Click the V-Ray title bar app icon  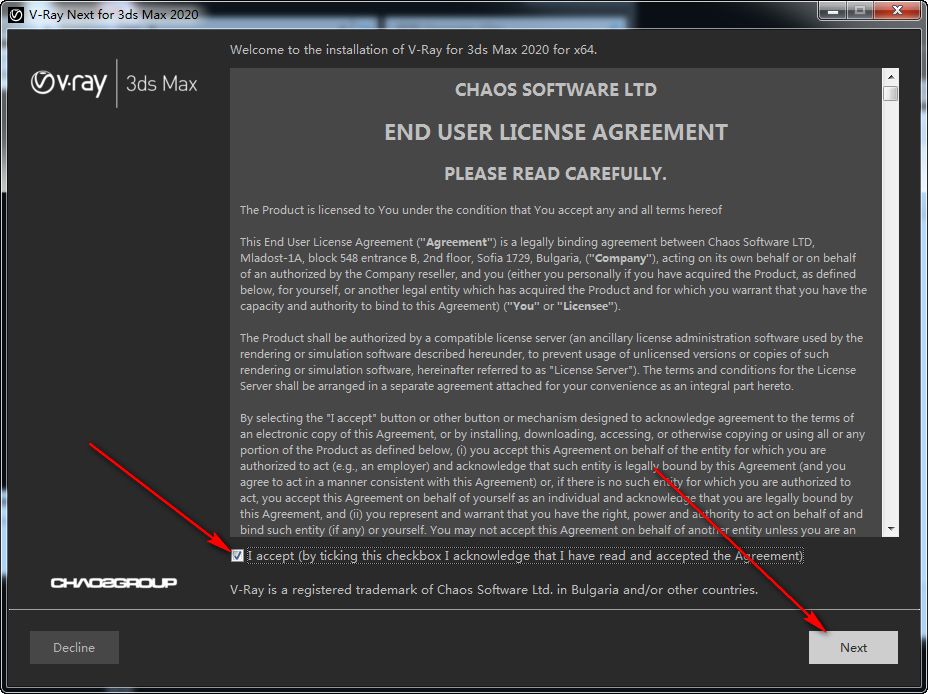(x=15, y=14)
